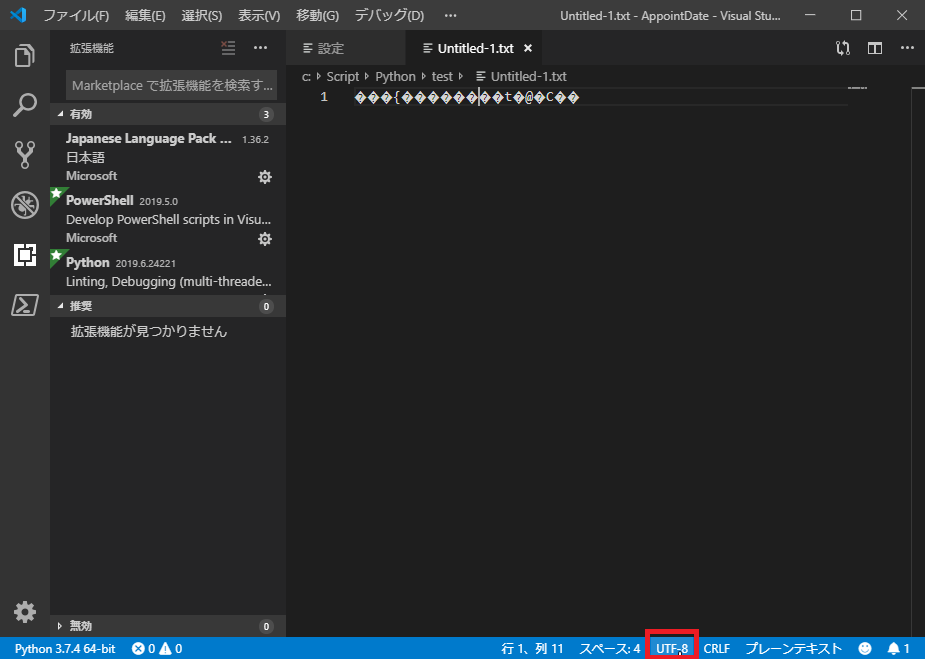Click the 行 1、列 11 cursor position
Viewport: 925px width, 659px height.
tap(532, 648)
